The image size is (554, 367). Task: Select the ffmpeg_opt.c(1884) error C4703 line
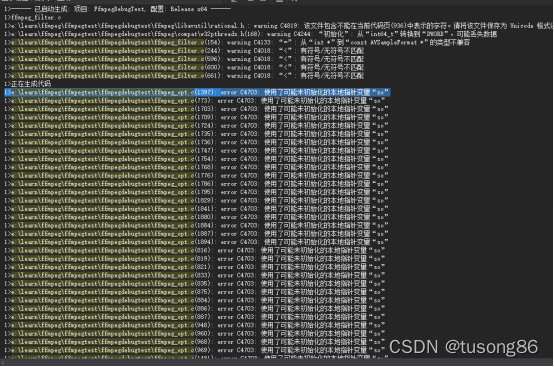point(196,225)
